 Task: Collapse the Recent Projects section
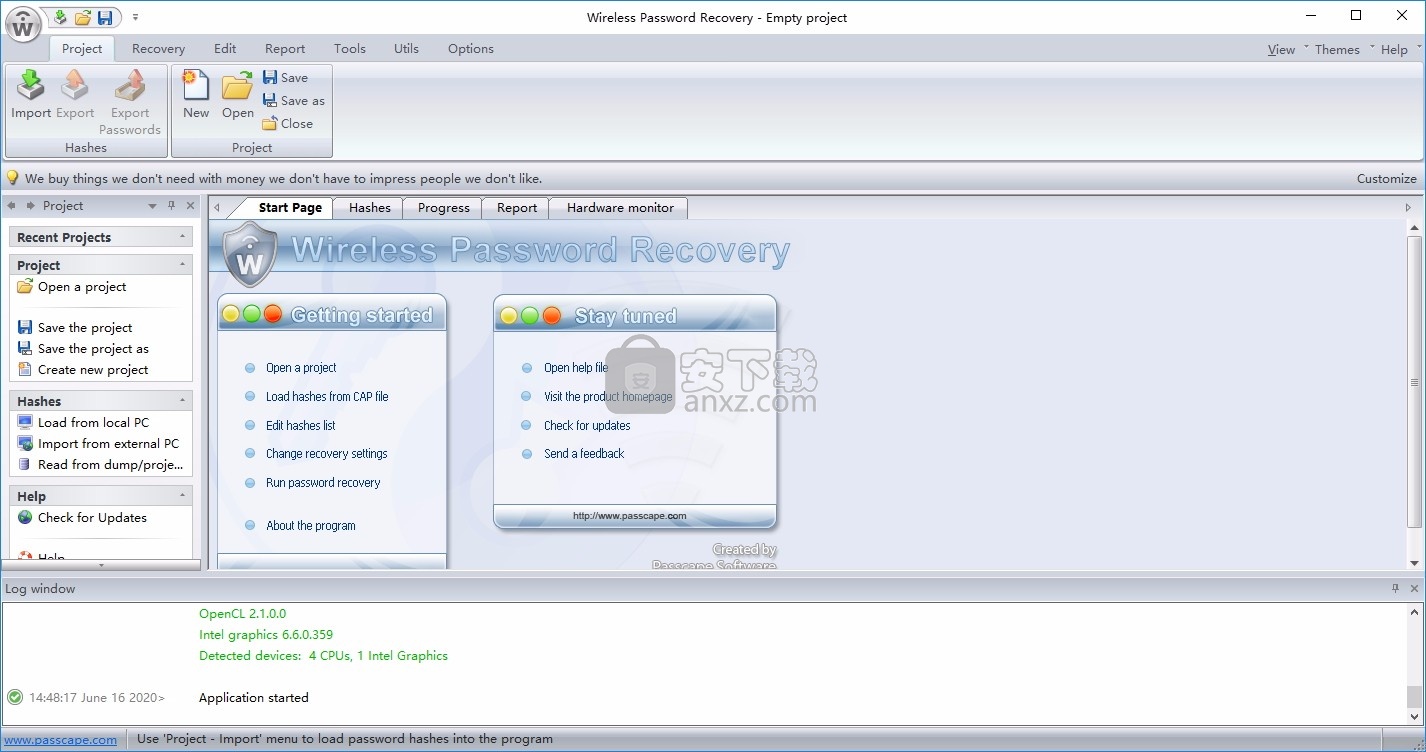click(183, 237)
